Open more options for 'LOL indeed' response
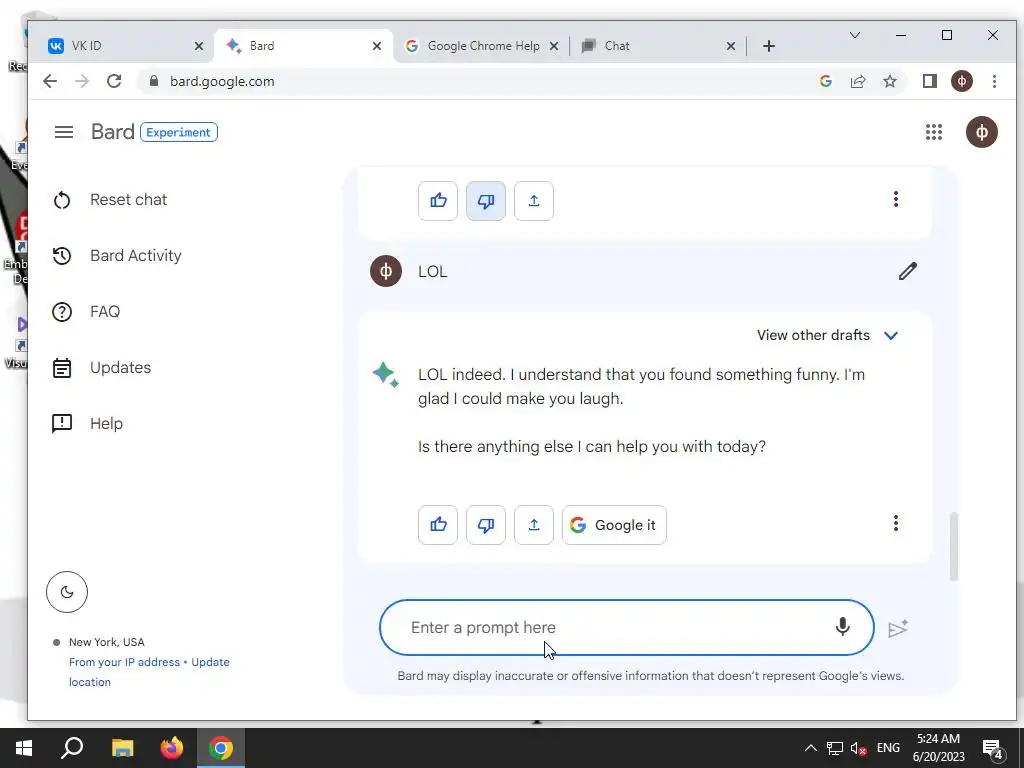This screenshot has height=768, width=1024. tap(896, 523)
